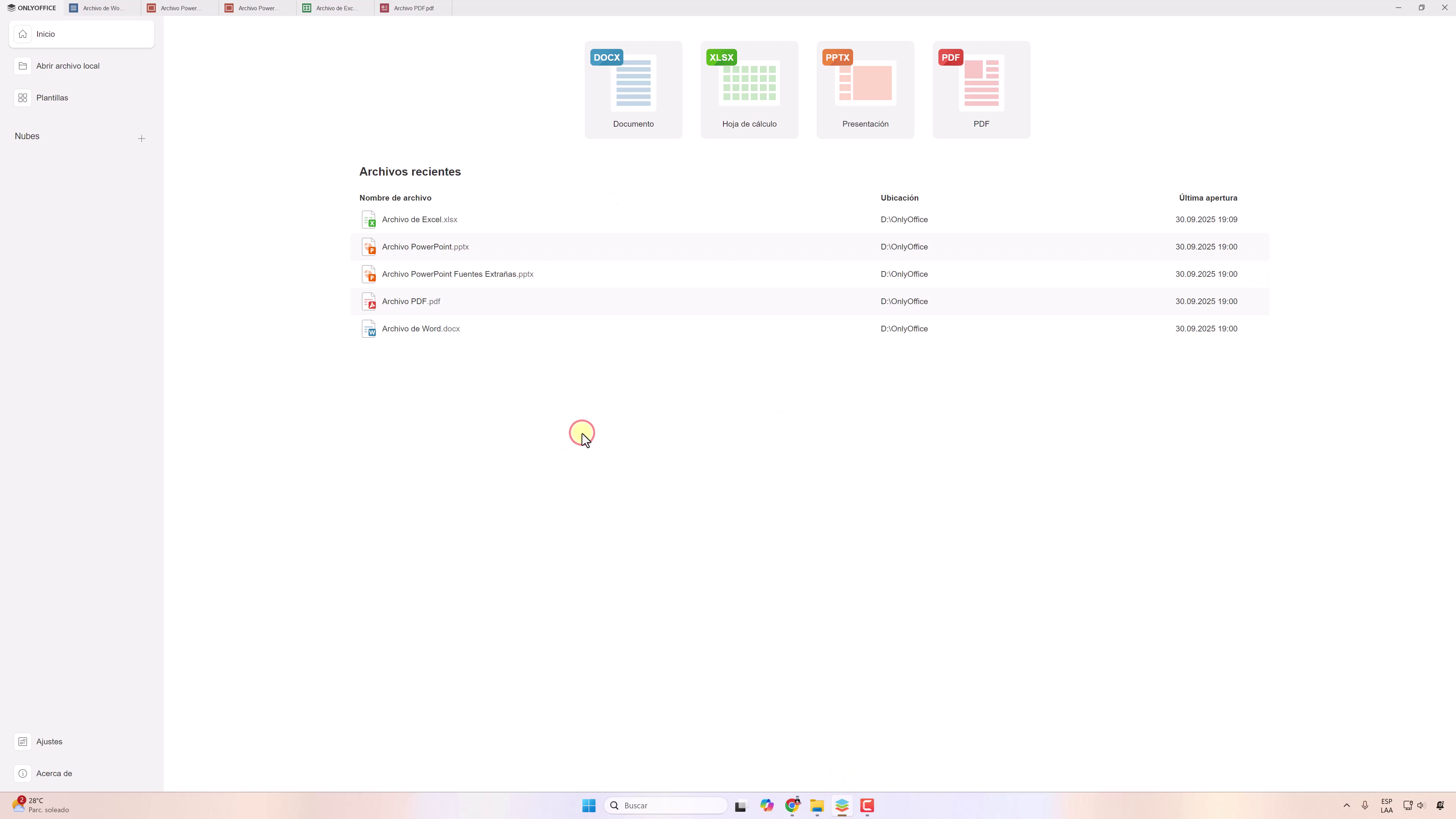Open recent file Archivo de Word.docx

point(420,328)
